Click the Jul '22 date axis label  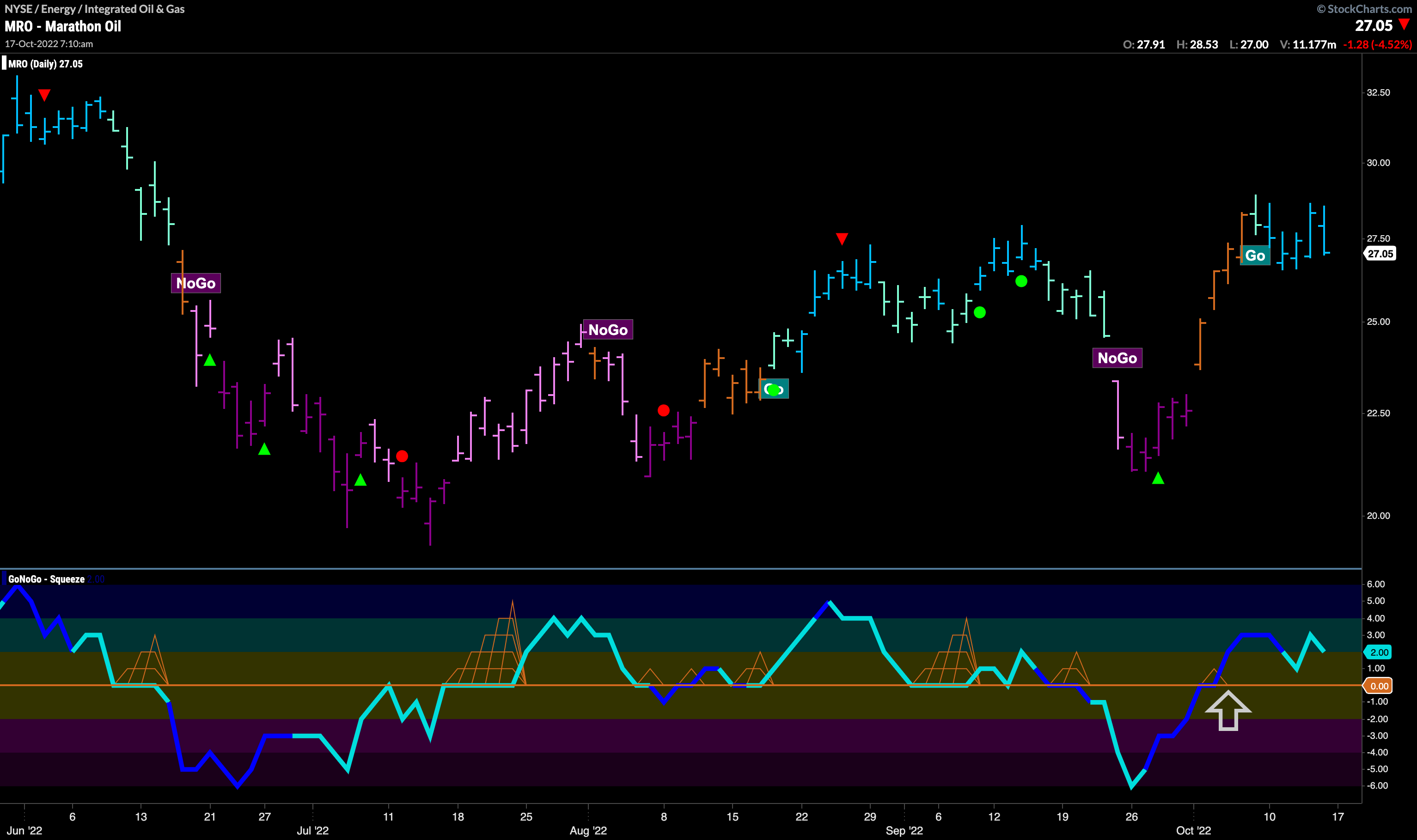(312, 830)
